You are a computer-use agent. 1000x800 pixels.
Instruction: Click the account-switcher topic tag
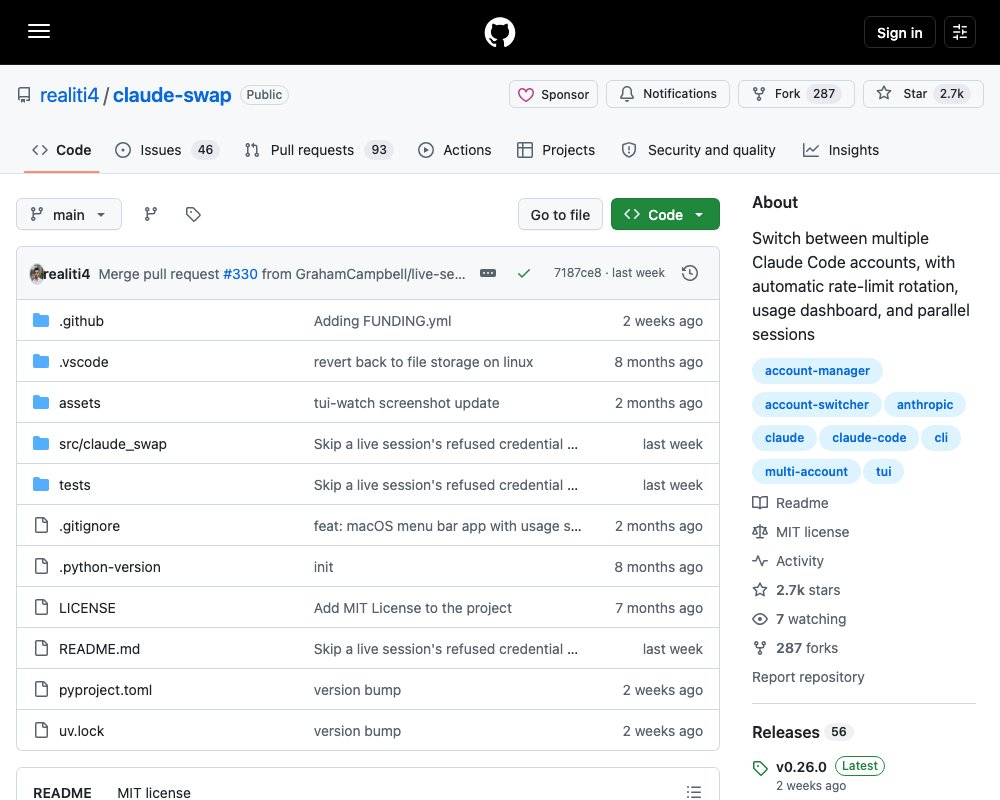tap(816, 404)
